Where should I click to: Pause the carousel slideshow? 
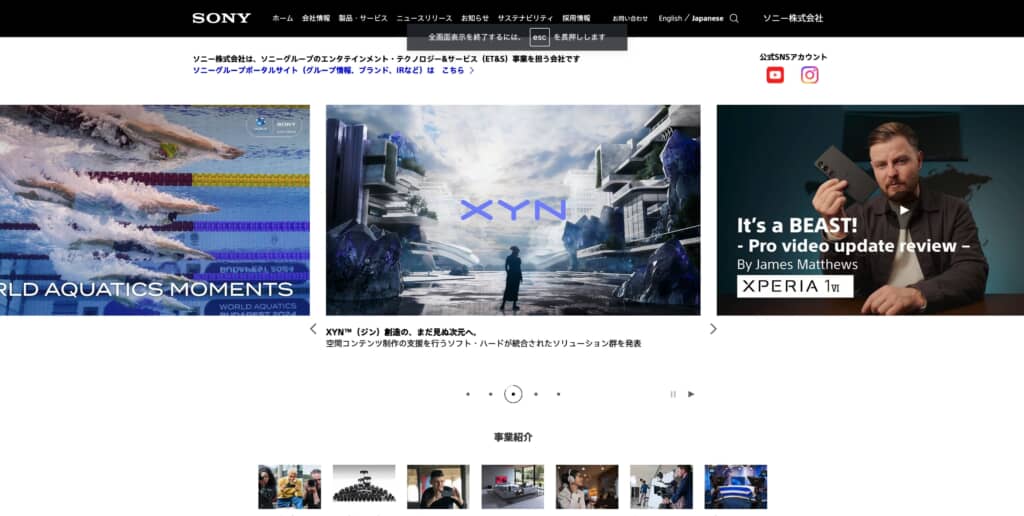point(673,394)
